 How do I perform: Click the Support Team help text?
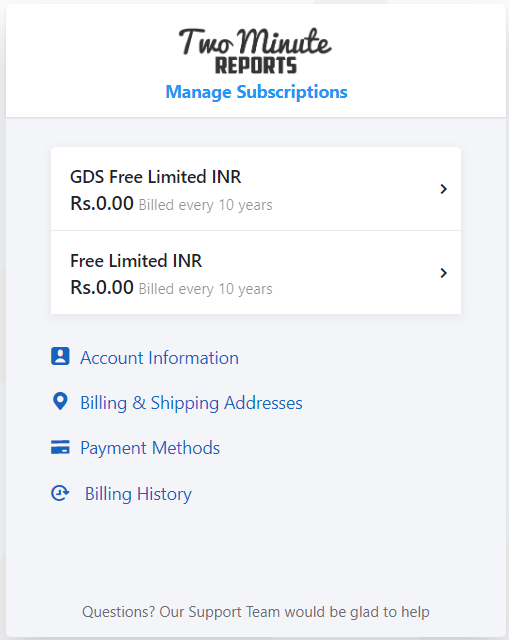[x=256, y=612]
